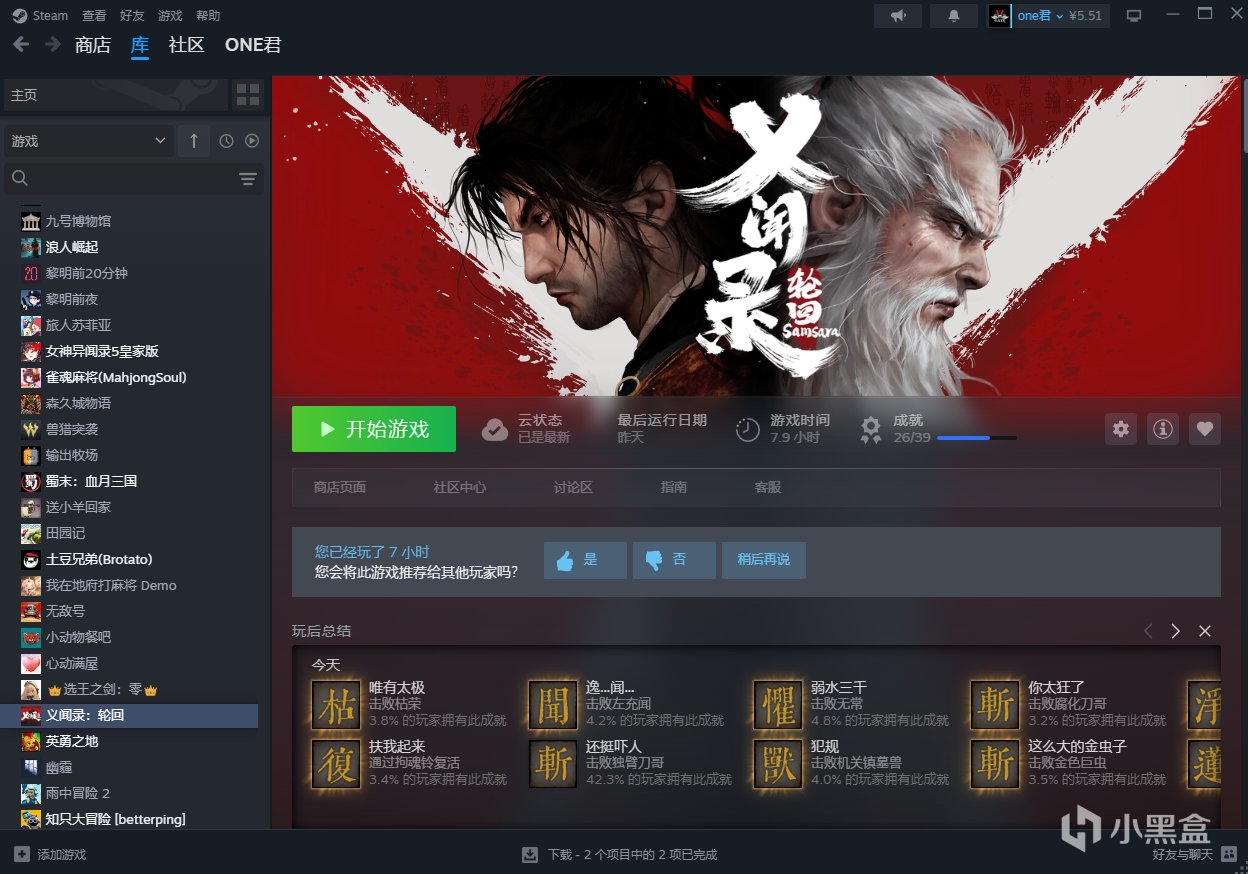Open the 犯规 achievement icon
This screenshot has height=874, width=1248.
tap(778, 765)
